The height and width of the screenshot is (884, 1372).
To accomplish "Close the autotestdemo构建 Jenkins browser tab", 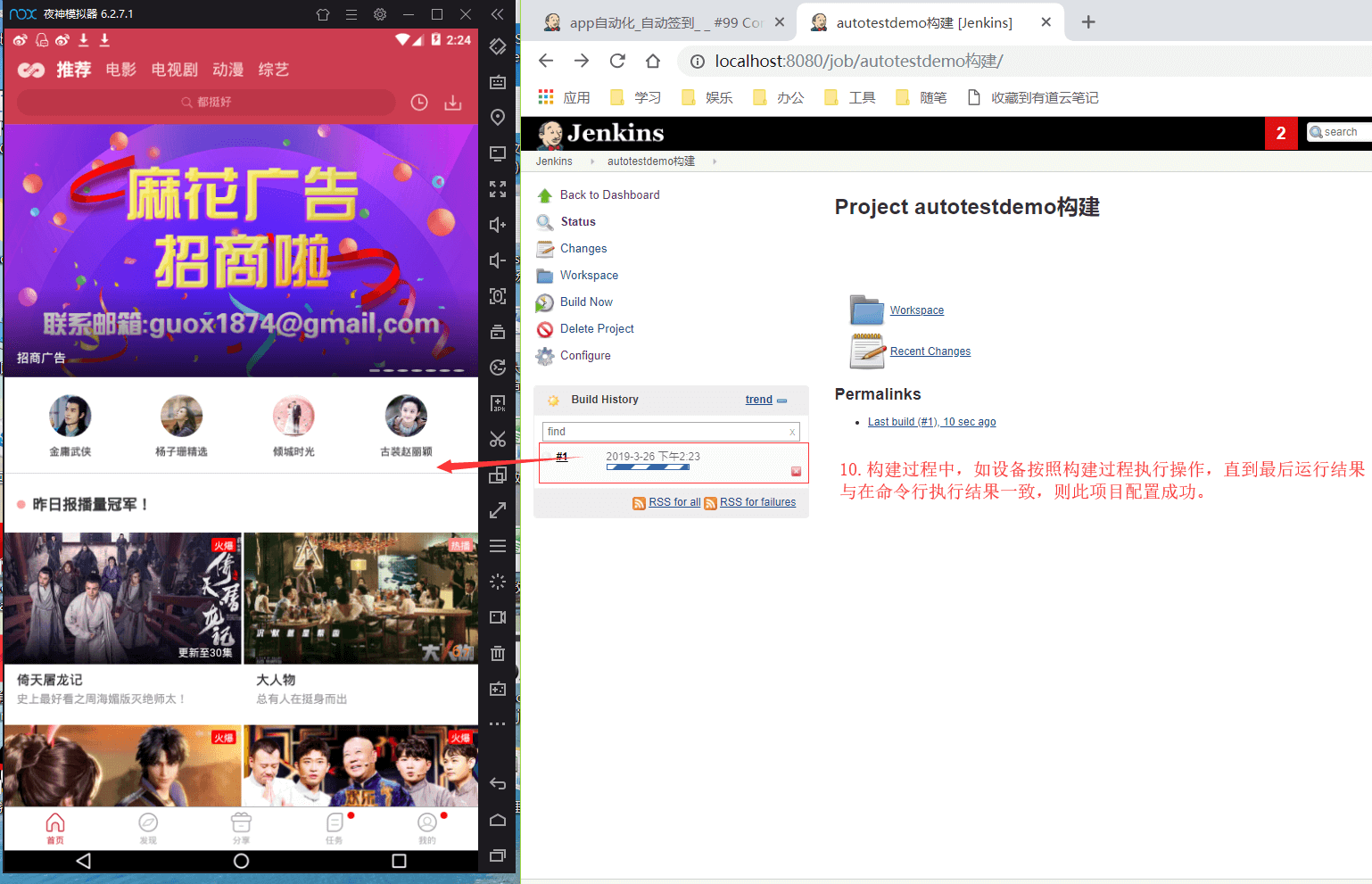I will [1046, 22].
